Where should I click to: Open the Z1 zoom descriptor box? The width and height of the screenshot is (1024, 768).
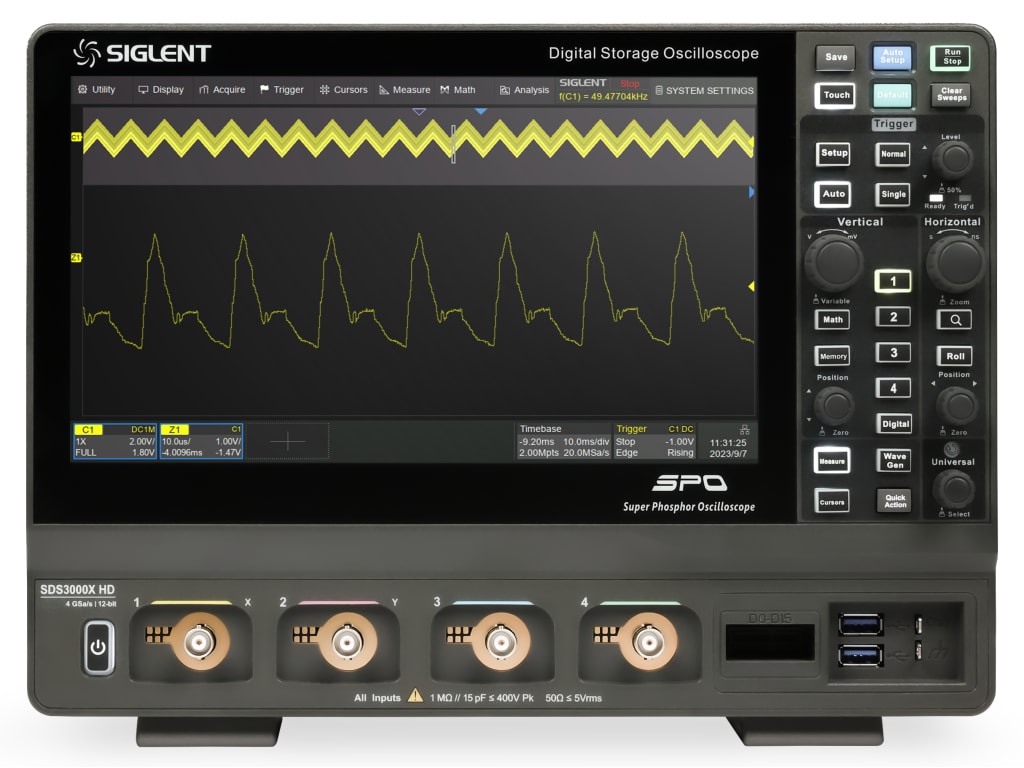200,438
